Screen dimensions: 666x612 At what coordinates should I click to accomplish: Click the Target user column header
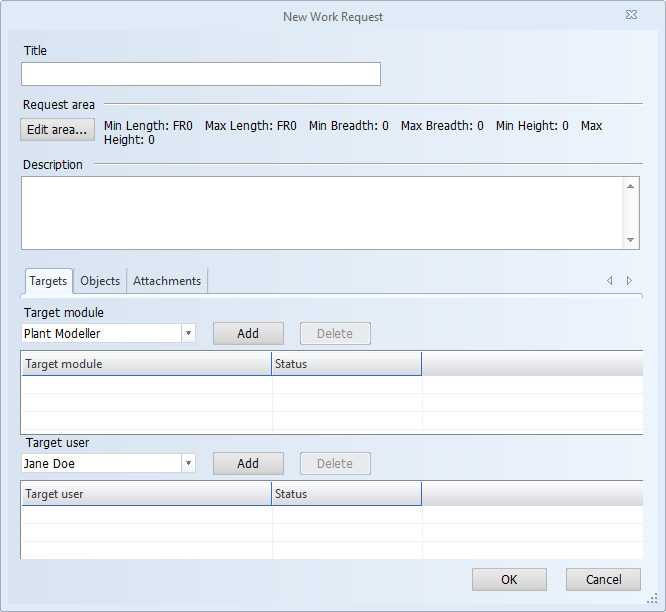tap(146, 494)
